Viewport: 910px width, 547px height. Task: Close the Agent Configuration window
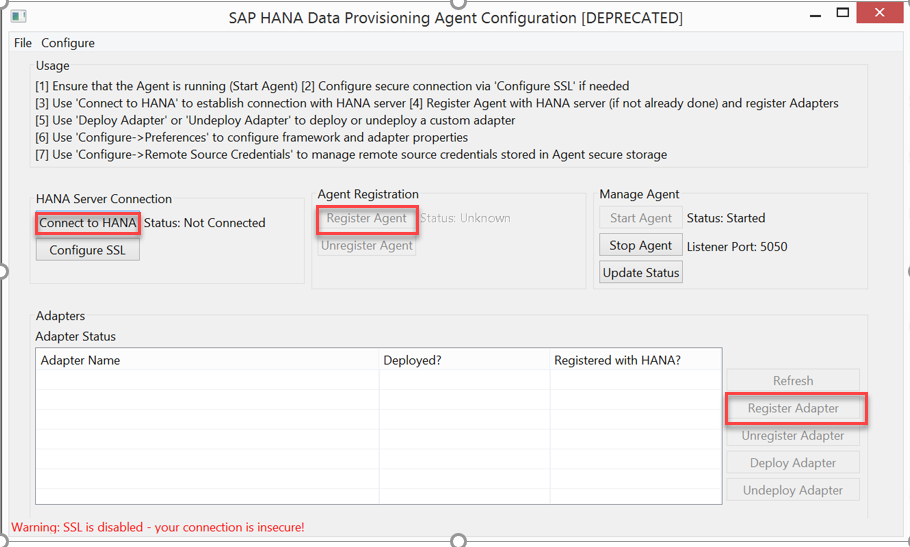[x=880, y=13]
